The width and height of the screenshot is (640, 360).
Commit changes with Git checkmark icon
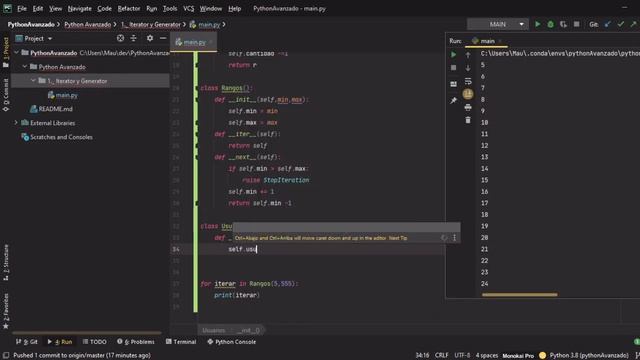(620, 24)
